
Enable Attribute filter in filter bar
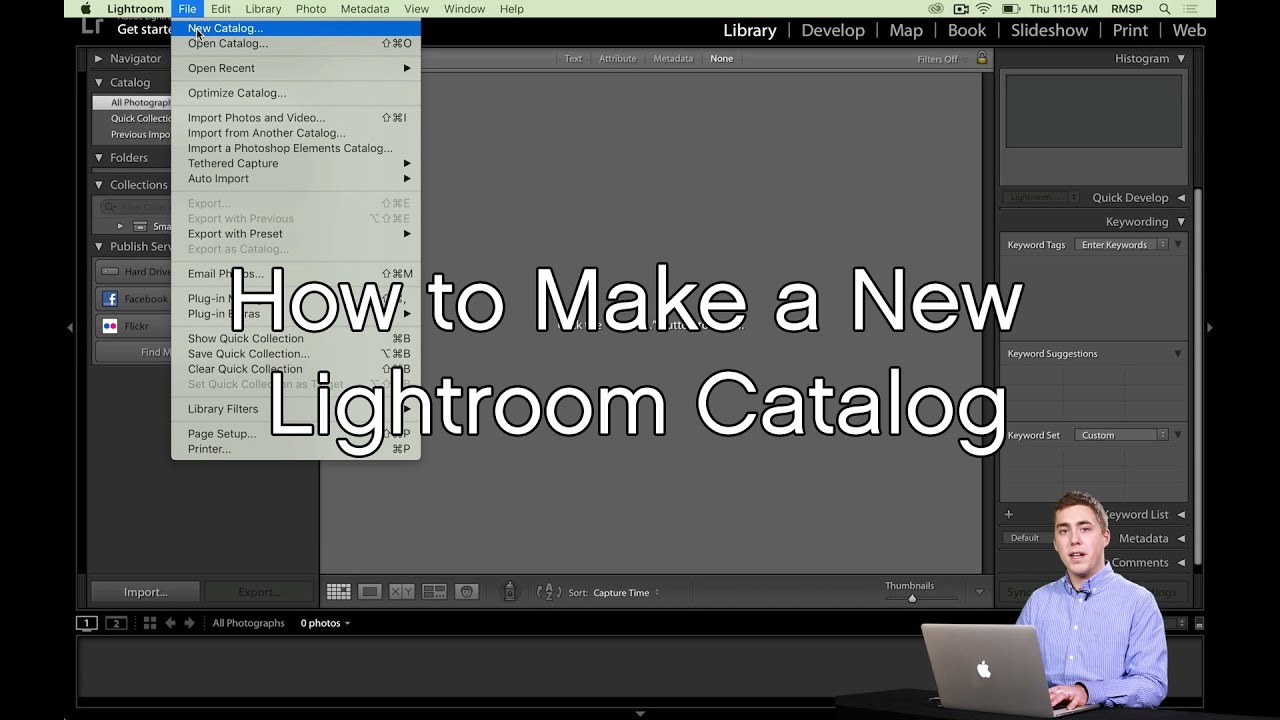pyautogui.click(x=617, y=59)
